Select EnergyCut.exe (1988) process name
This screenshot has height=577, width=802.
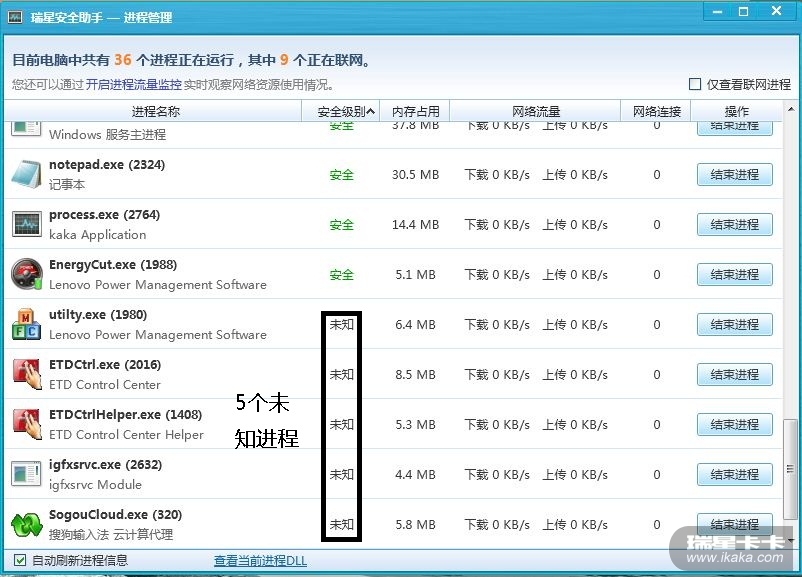click(113, 265)
